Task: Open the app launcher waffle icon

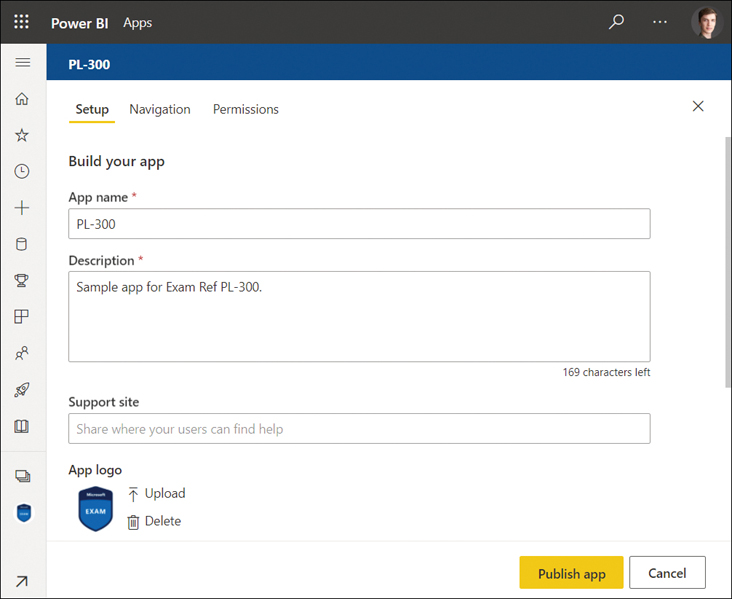Action: point(21,22)
